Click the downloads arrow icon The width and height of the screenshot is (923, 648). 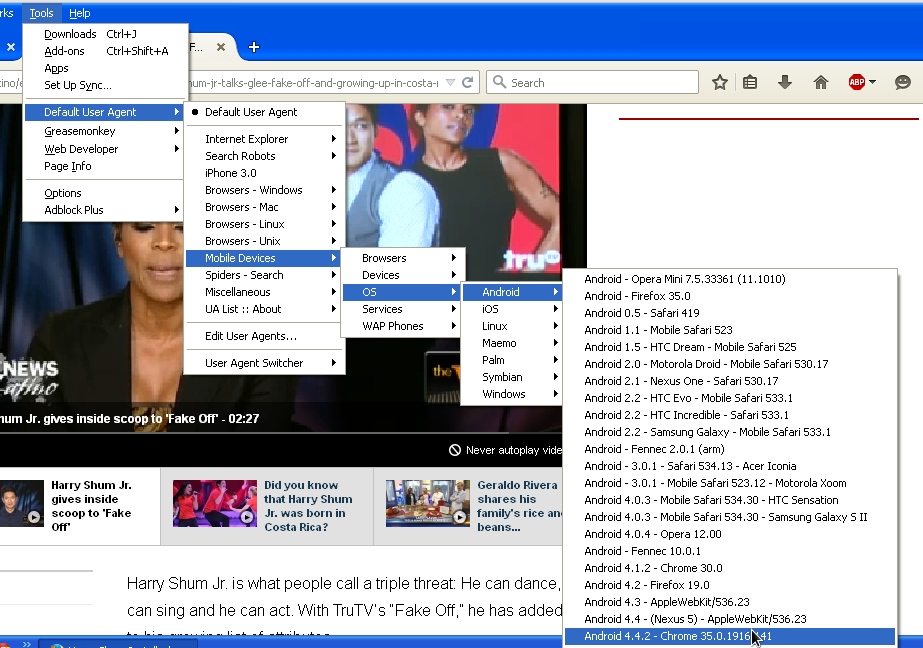click(785, 83)
